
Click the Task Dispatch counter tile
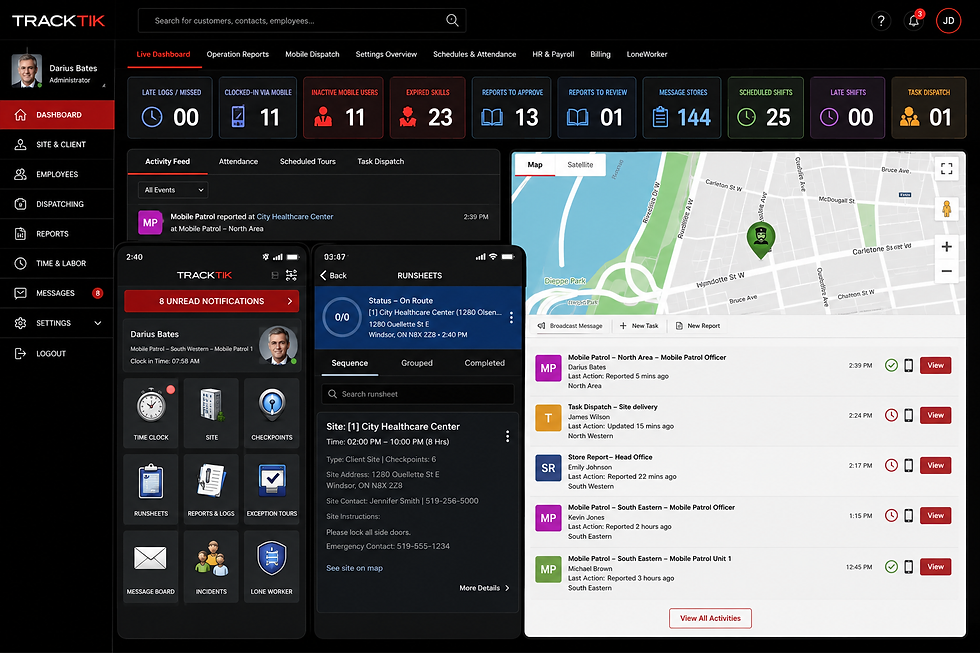tap(928, 107)
